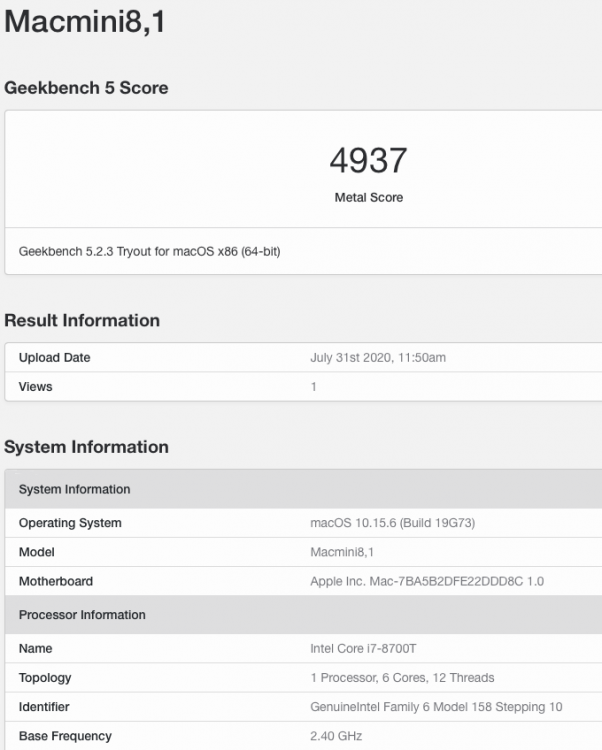Click the GenuineIntel Family 6 Model 158 value

point(436,706)
